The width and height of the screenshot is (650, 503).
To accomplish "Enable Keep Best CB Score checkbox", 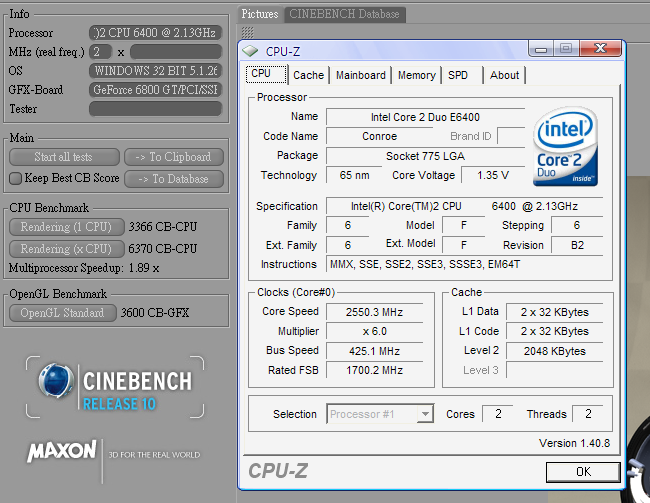I will pyautogui.click(x=15, y=179).
